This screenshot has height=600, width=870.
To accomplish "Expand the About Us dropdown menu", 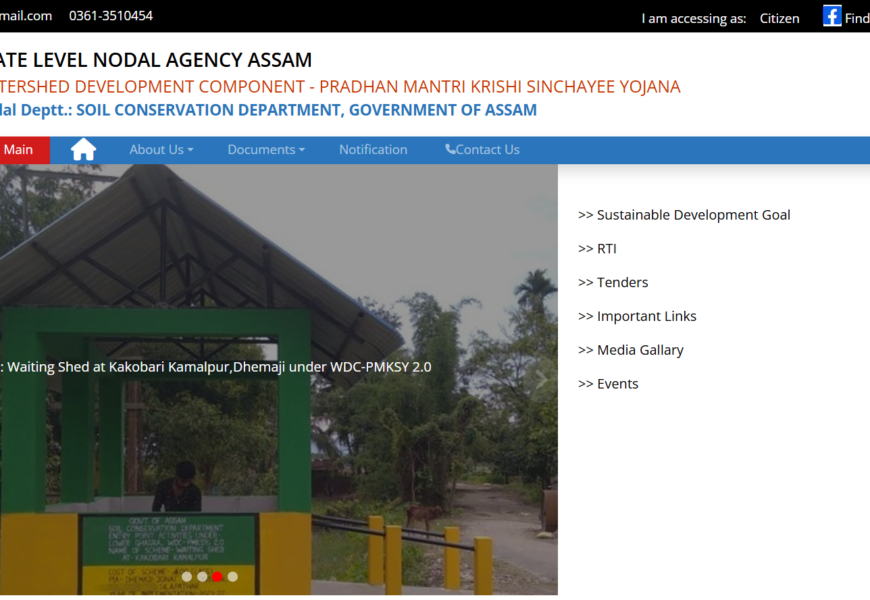I will pyautogui.click(x=161, y=150).
